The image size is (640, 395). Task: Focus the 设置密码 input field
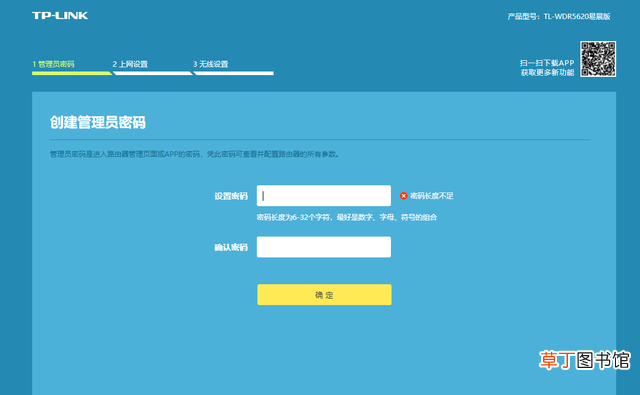(324, 196)
